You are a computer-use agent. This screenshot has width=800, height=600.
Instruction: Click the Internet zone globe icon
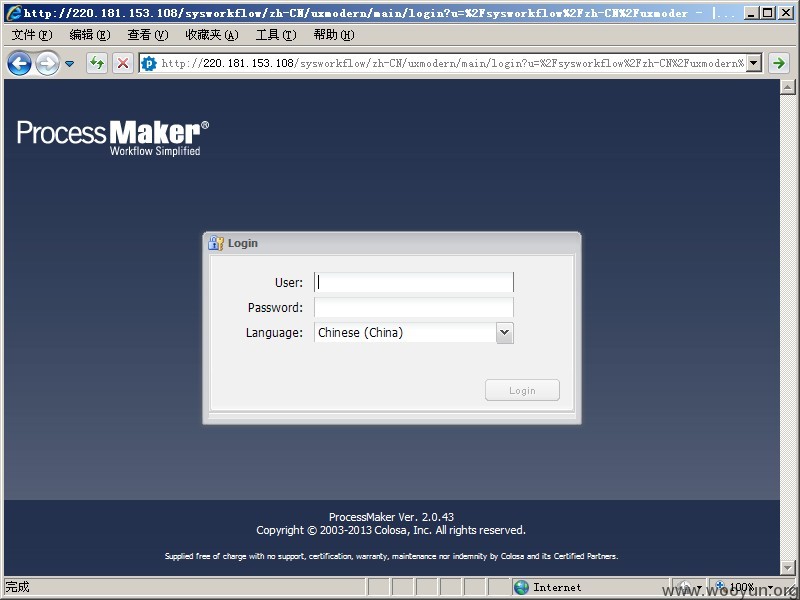521,587
